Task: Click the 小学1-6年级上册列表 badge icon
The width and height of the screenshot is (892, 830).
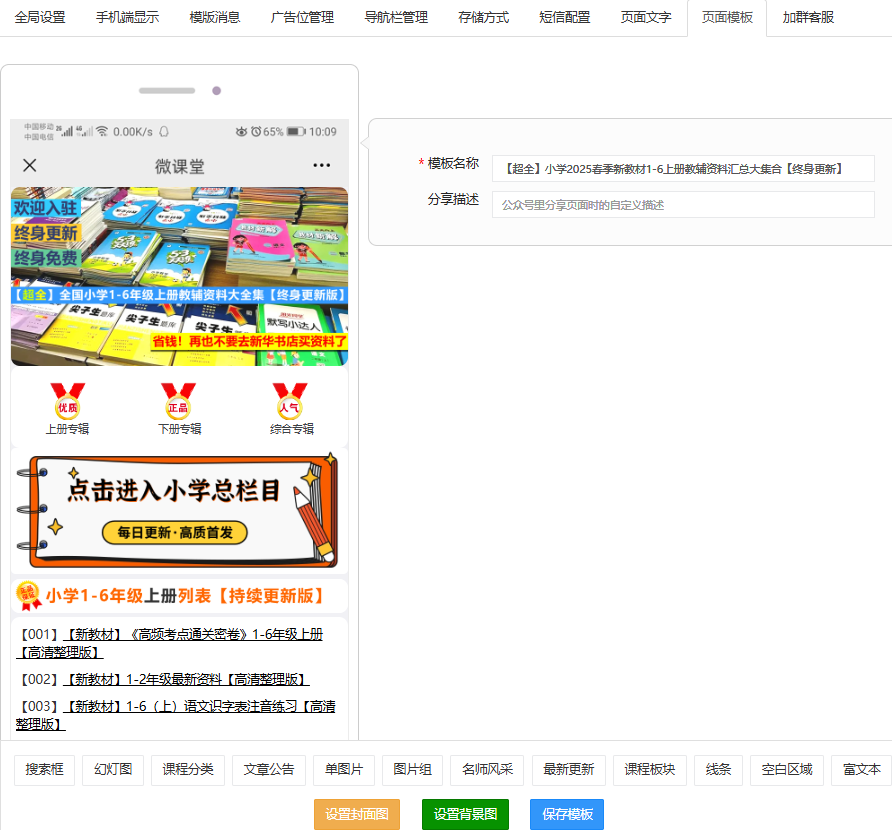Action: (x=28, y=596)
